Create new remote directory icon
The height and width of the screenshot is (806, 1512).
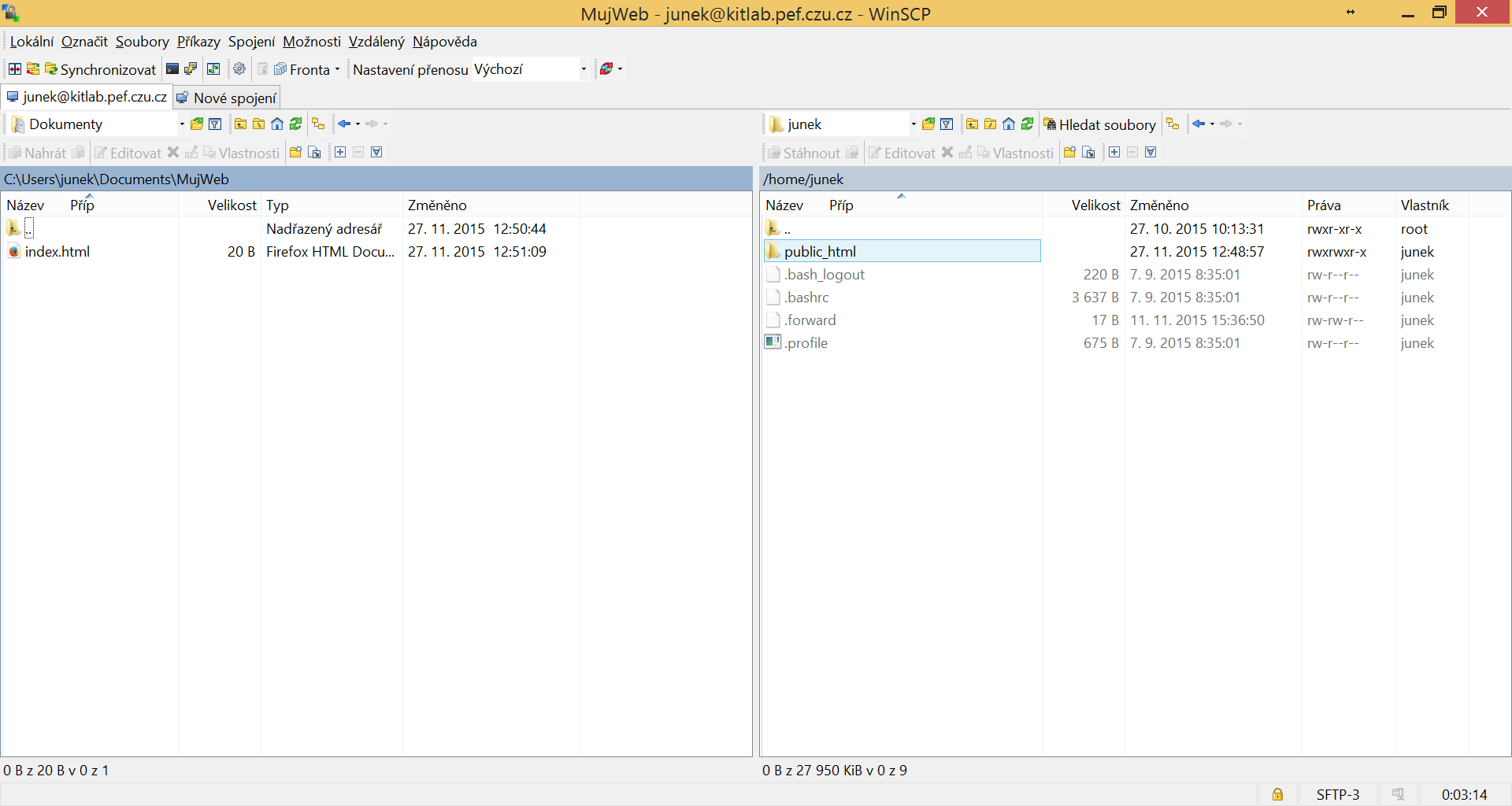point(1069,152)
